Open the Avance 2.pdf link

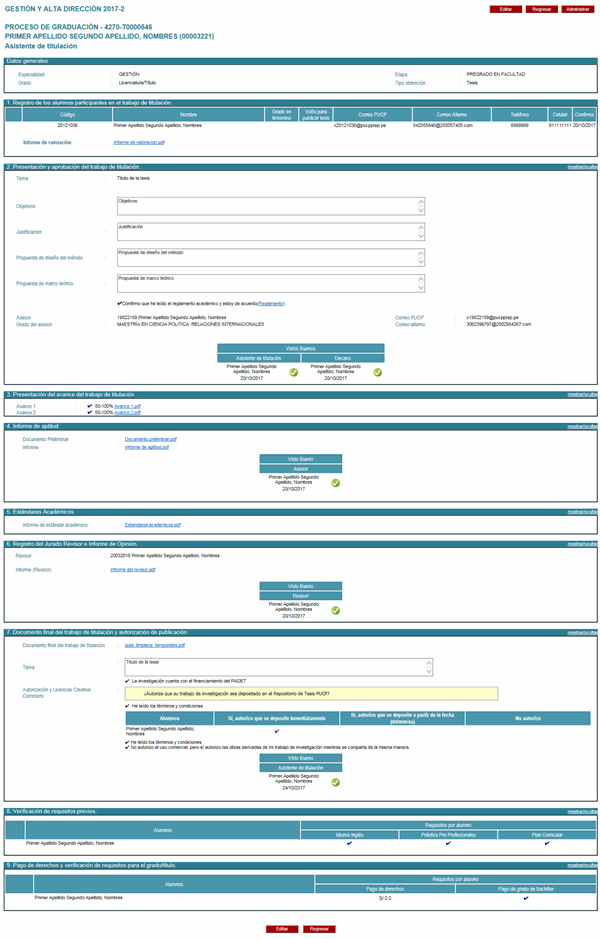click(x=128, y=413)
